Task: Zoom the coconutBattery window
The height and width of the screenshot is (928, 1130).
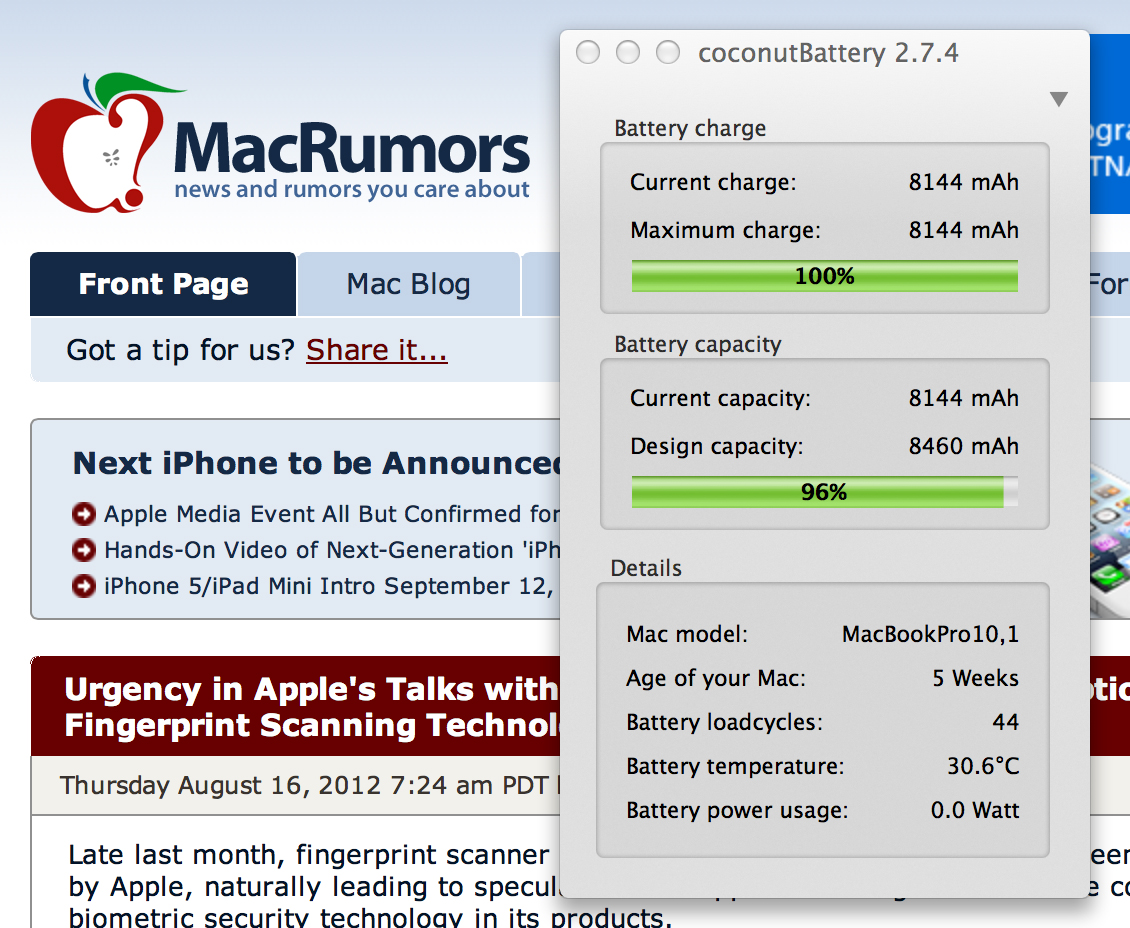Action: (x=668, y=53)
